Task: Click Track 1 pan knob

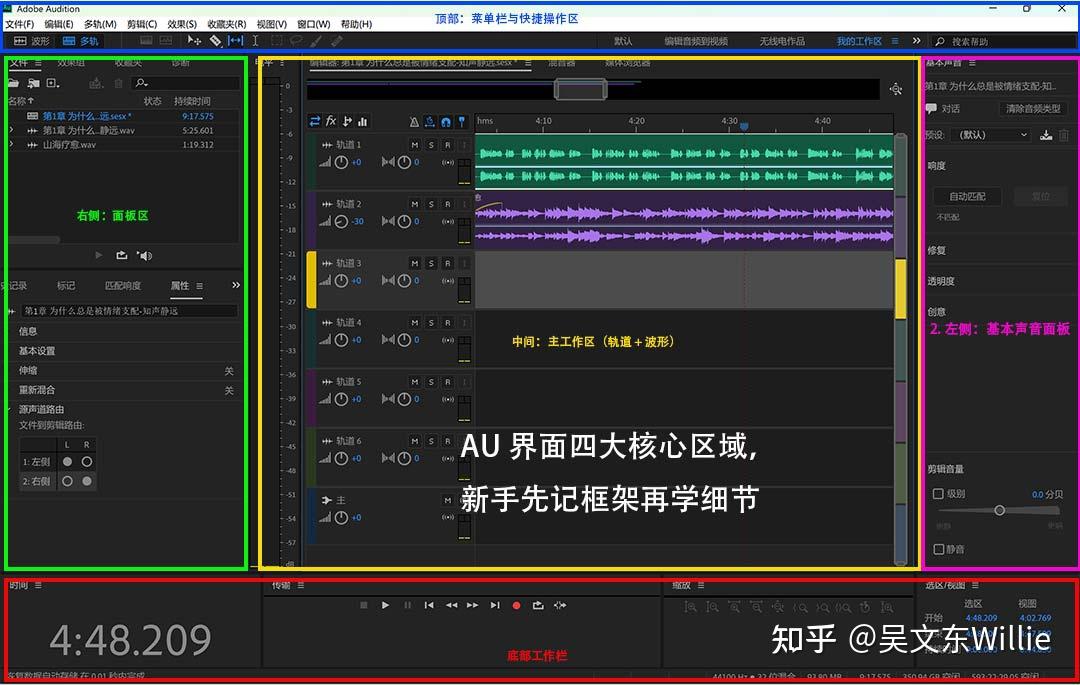Action: coord(404,162)
